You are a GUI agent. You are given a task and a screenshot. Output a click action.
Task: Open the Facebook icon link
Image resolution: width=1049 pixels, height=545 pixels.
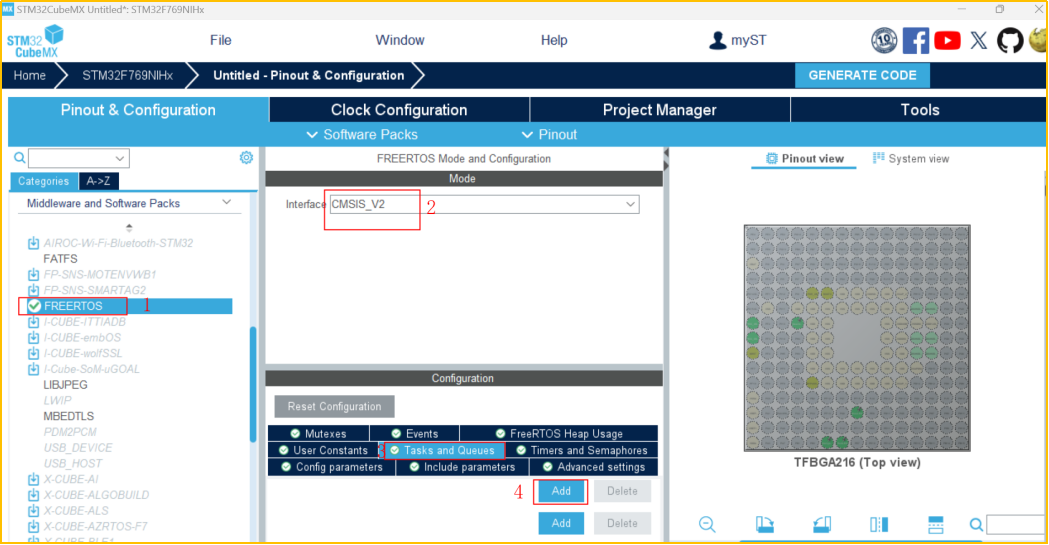[x=916, y=41]
